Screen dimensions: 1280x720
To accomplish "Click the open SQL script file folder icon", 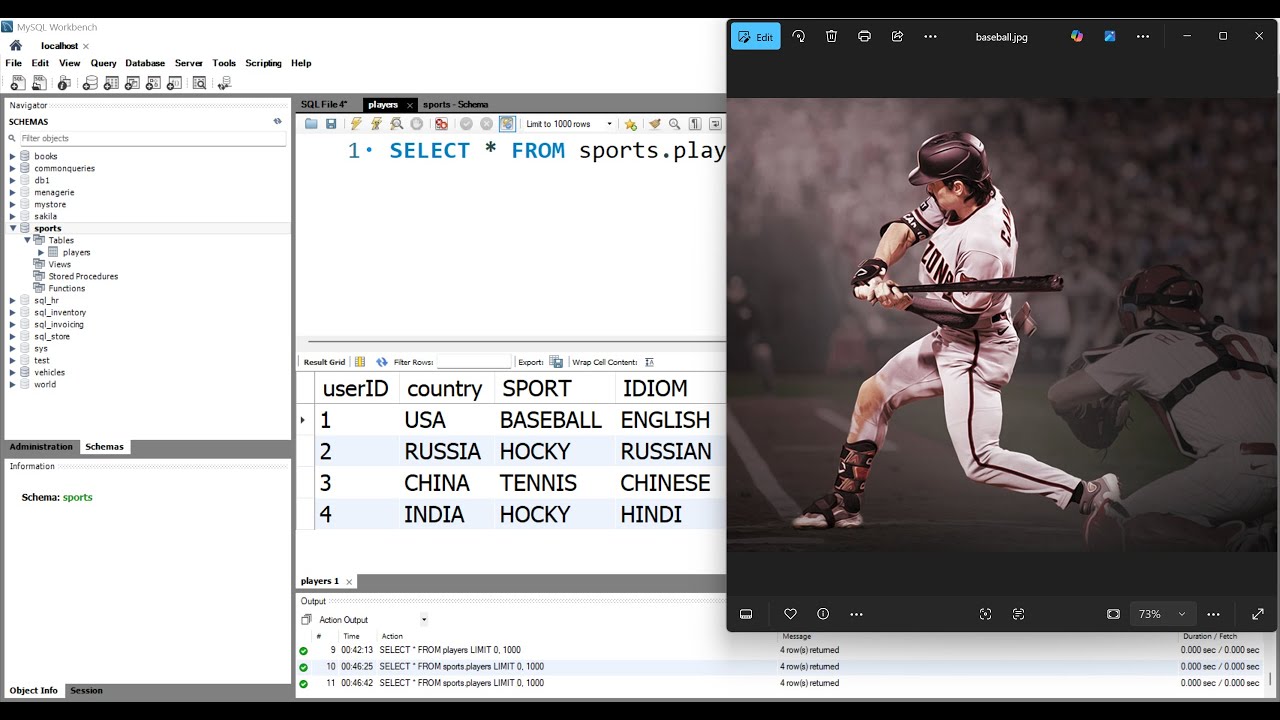I will [311, 124].
